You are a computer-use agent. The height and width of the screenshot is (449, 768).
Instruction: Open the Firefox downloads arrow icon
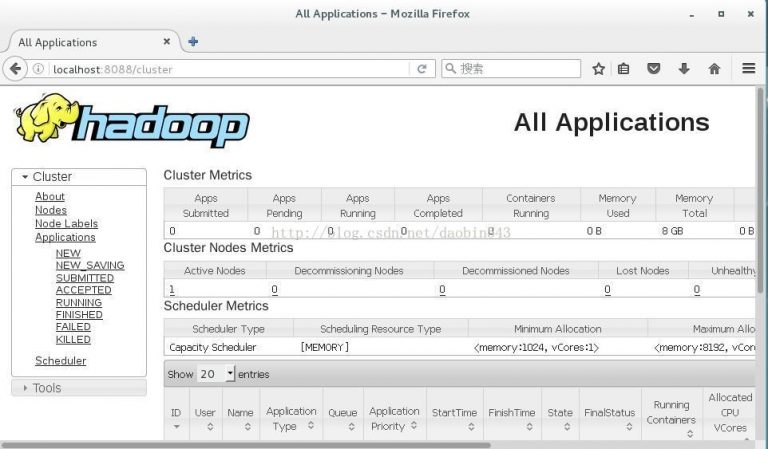coord(684,69)
